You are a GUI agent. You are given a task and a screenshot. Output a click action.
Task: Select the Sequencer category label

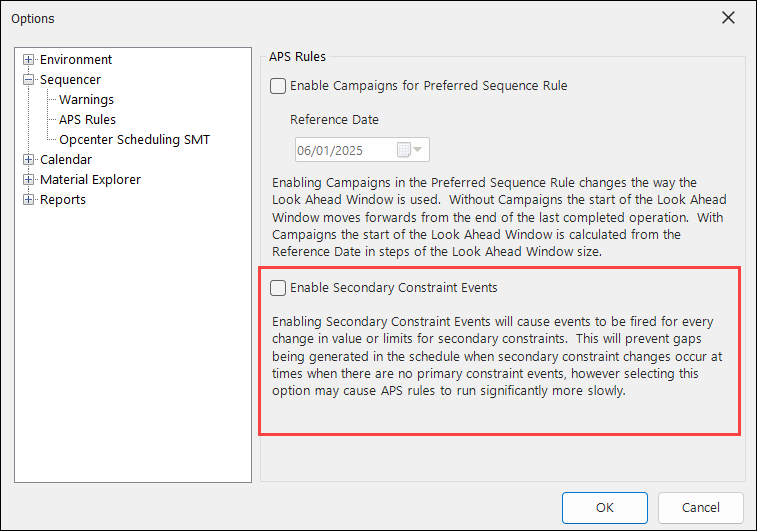click(x=70, y=80)
